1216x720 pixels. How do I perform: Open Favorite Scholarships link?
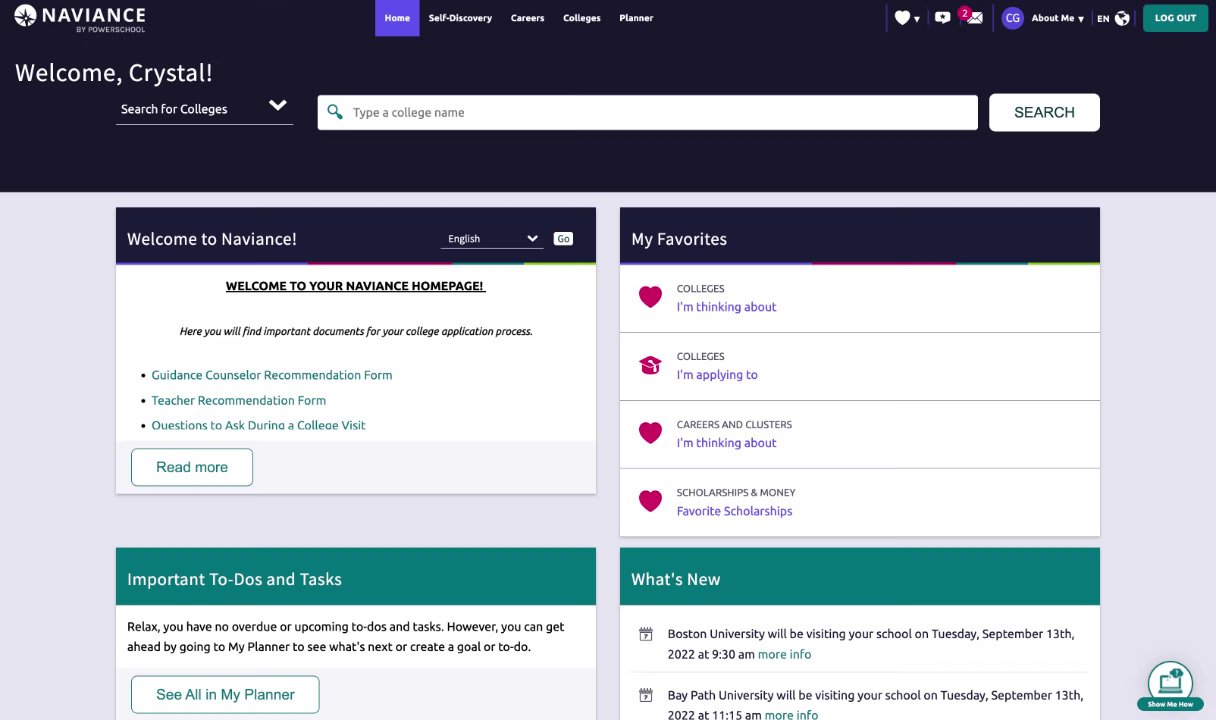734,511
